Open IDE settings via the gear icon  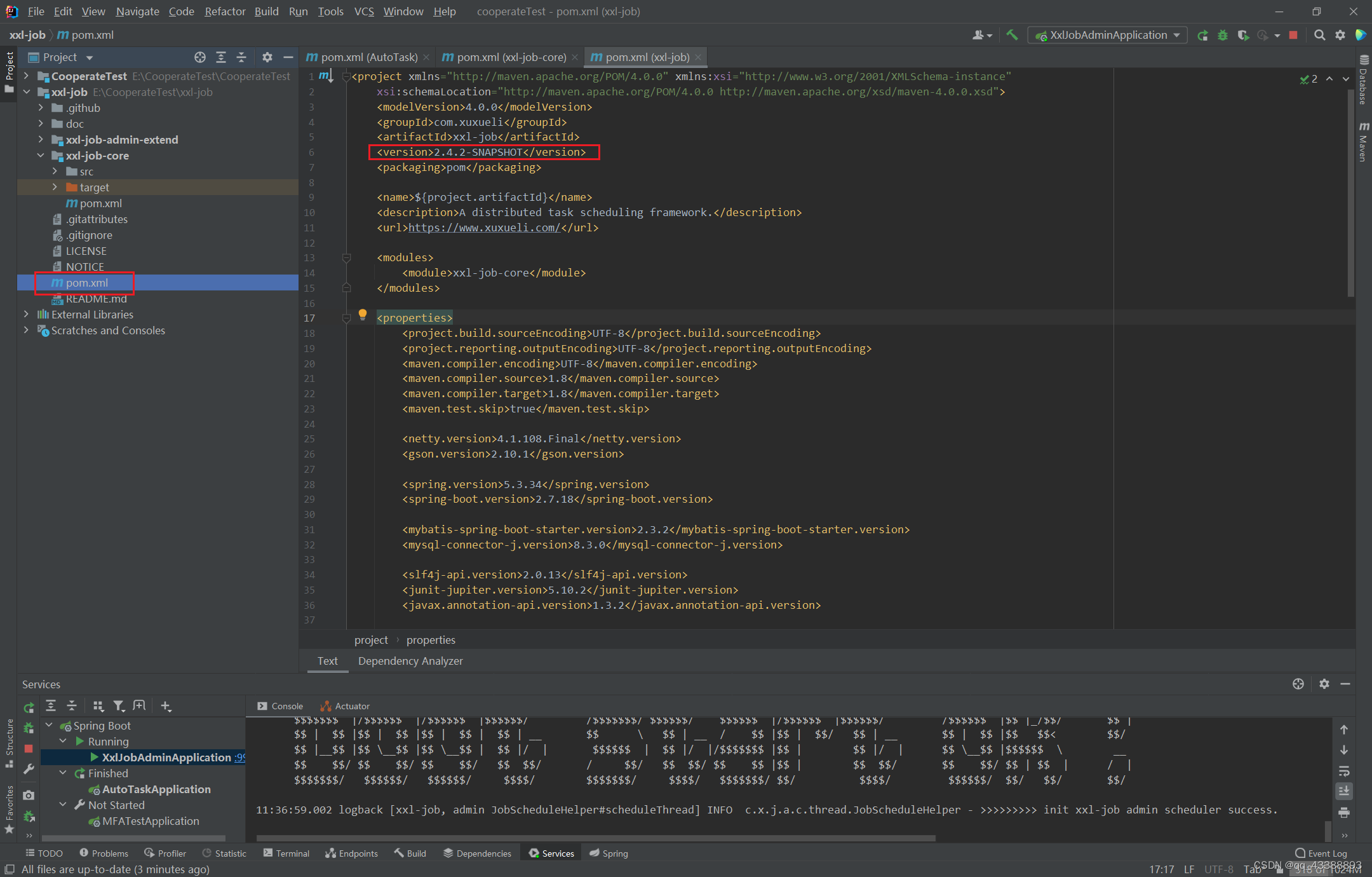pyautogui.click(x=1340, y=35)
